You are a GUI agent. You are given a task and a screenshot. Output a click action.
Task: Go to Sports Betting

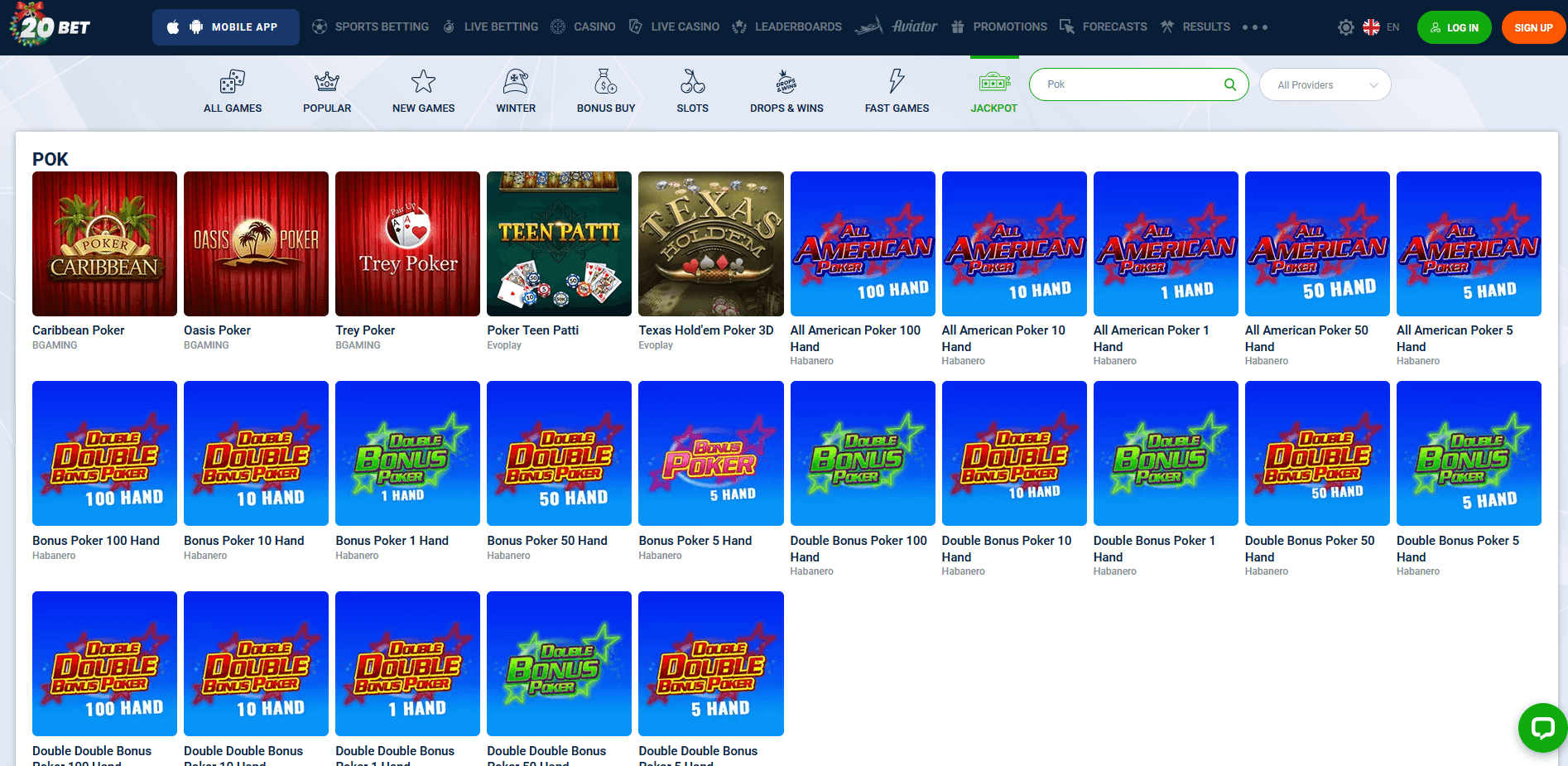[371, 26]
